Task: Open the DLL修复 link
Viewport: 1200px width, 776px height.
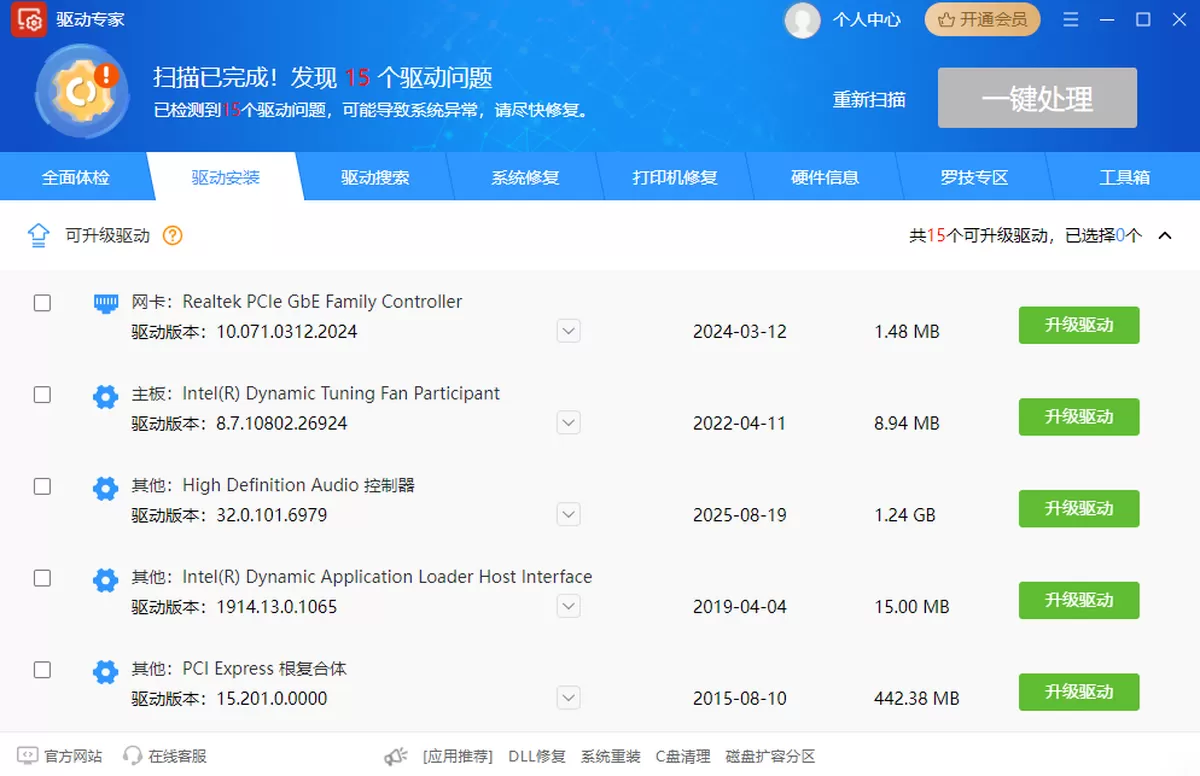Action: (x=537, y=756)
